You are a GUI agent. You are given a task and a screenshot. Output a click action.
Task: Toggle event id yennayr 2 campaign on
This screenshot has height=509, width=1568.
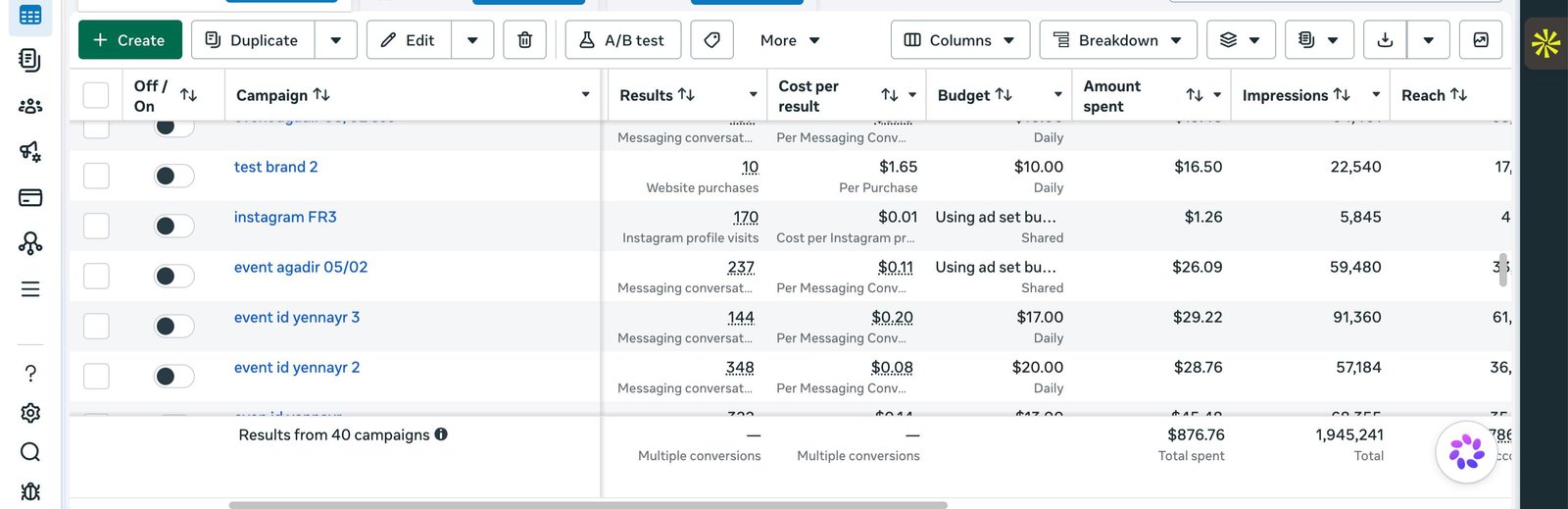click(174, 376)
